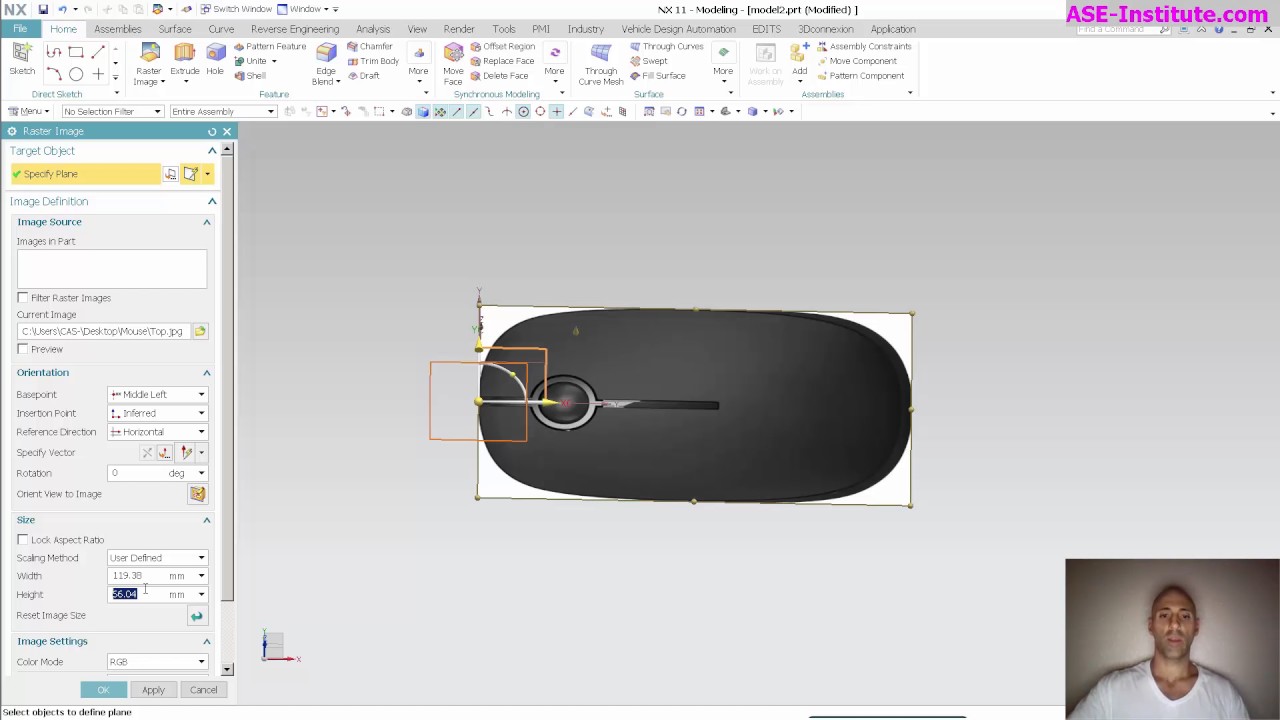Click the Orient View to Image icon
Viewport: 1280px width, 720px height.
[197, 494]
